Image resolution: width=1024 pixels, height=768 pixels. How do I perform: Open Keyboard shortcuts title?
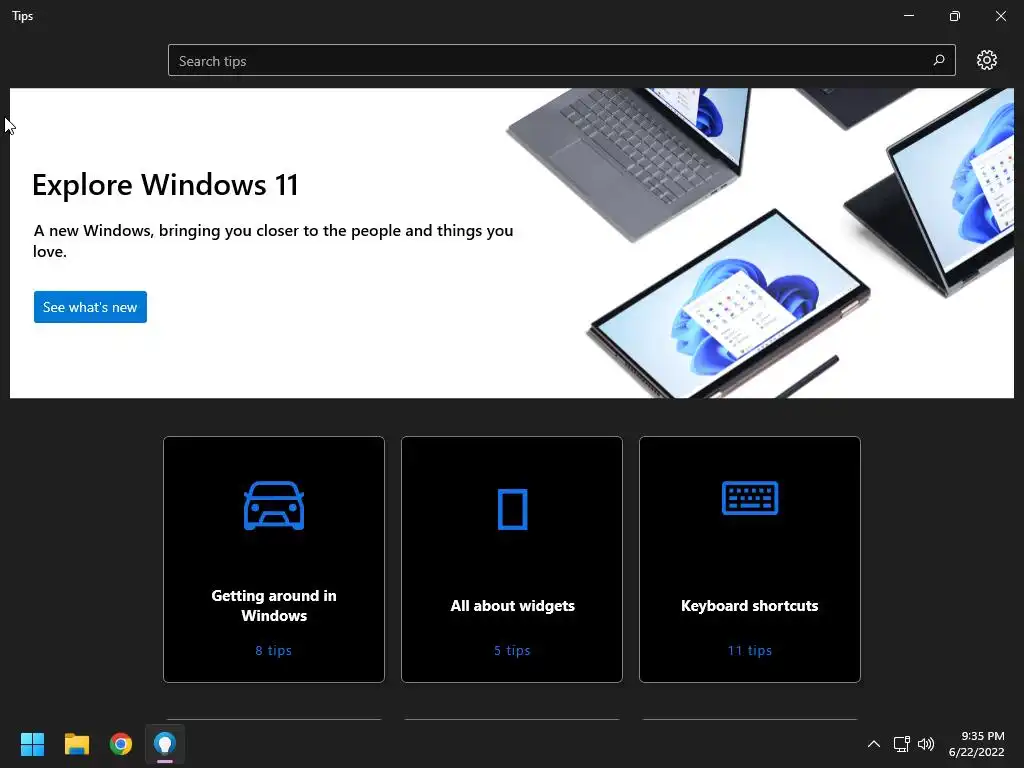tap(750, 605)
